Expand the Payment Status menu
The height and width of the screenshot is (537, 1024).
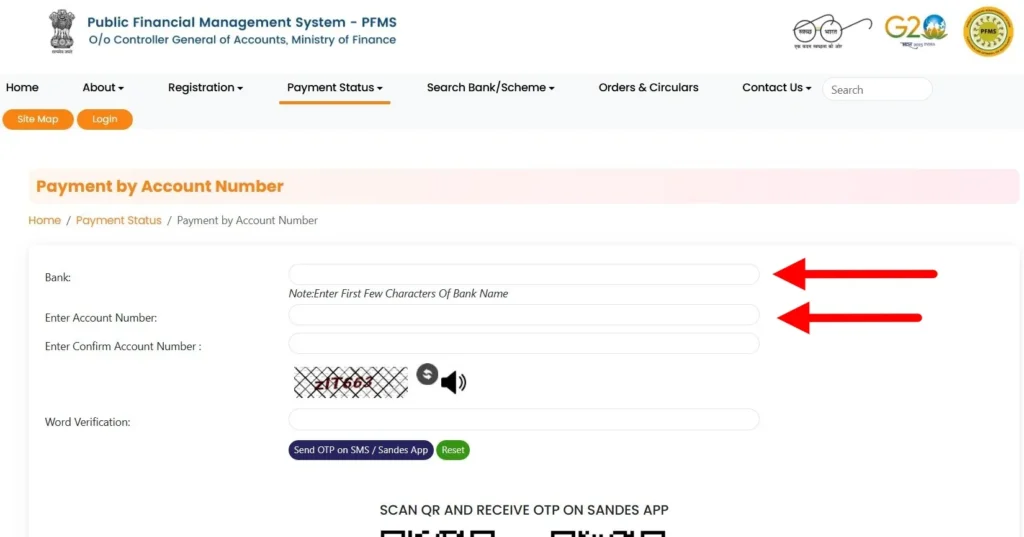pyautogui.click(x=335, y=88)
